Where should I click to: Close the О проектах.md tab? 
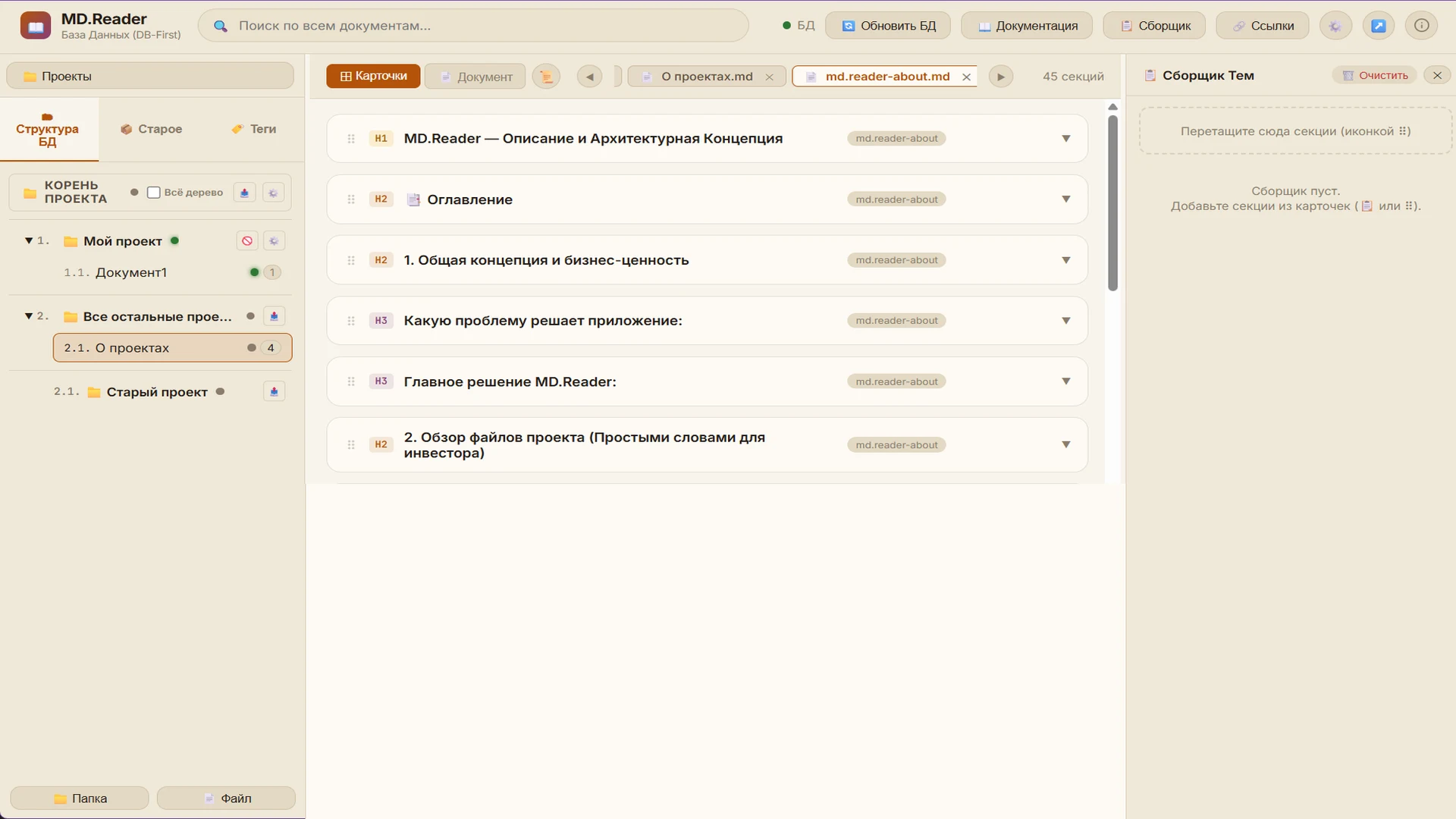770,77
